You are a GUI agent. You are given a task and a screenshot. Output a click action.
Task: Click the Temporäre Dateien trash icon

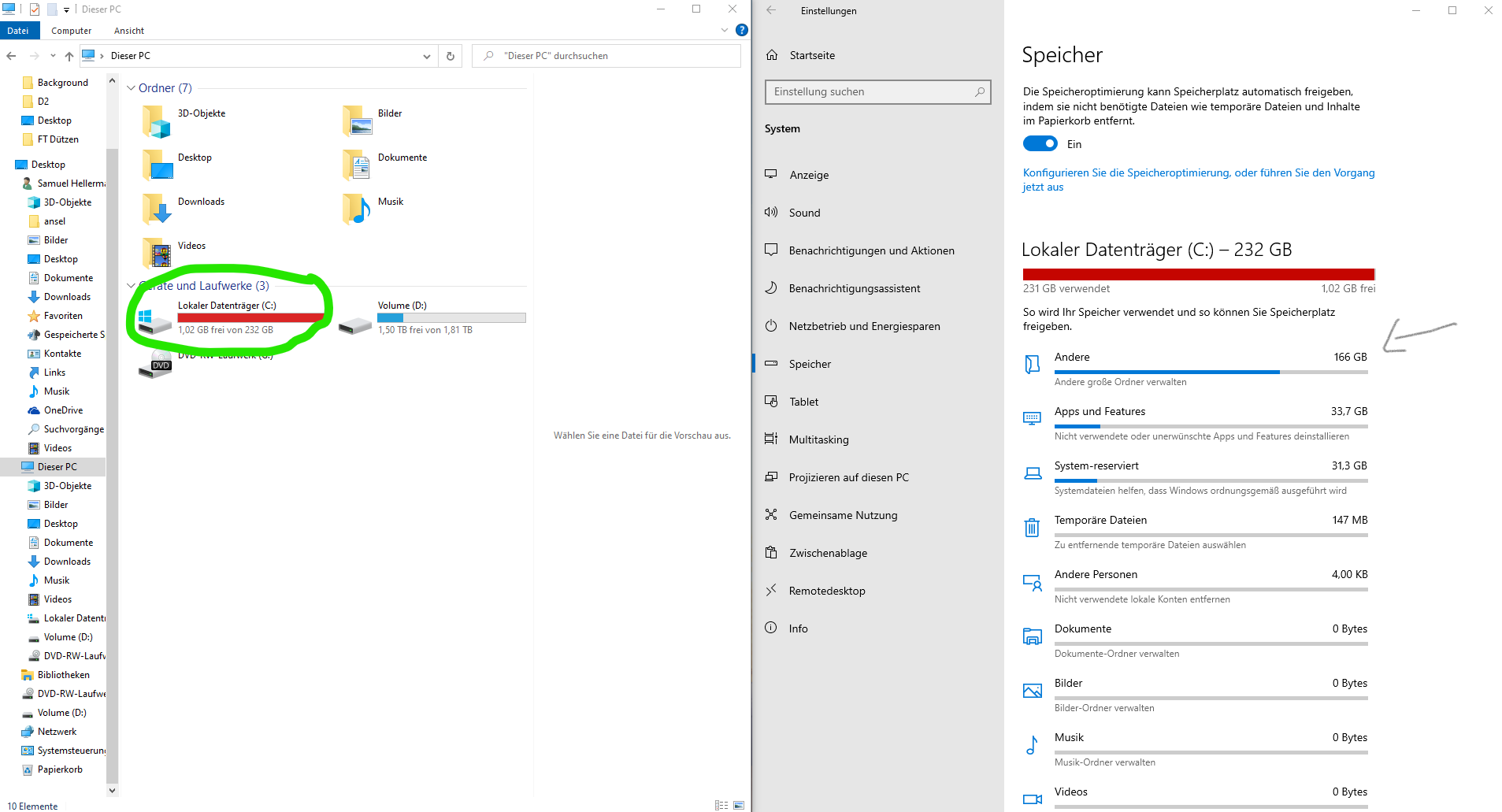point(1032,527)
